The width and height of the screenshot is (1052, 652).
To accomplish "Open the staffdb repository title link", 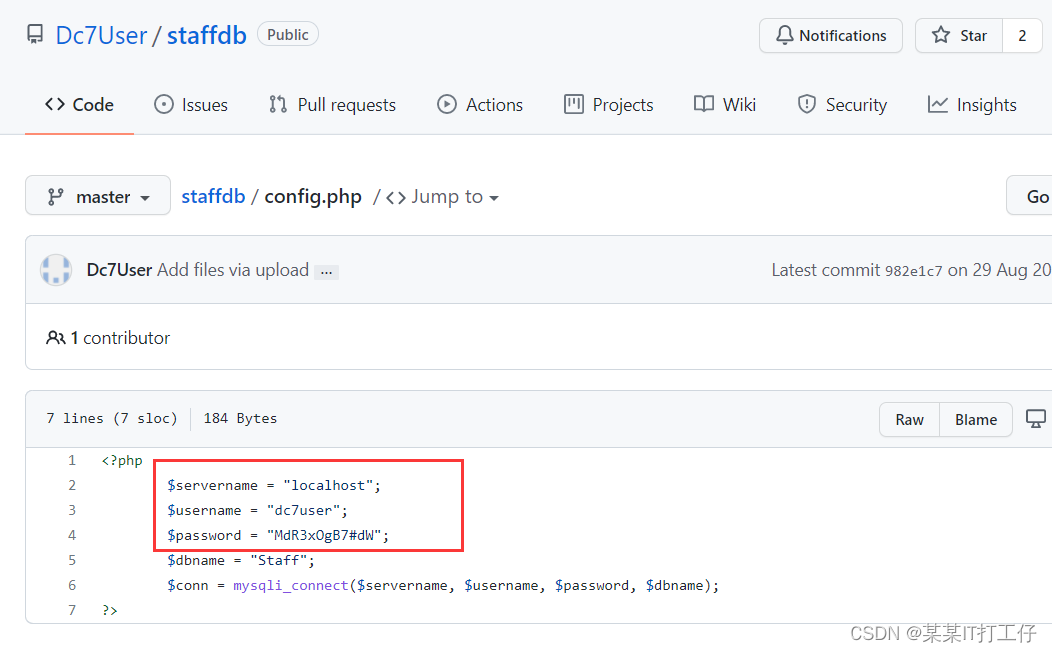I will (x=207, y=35).
